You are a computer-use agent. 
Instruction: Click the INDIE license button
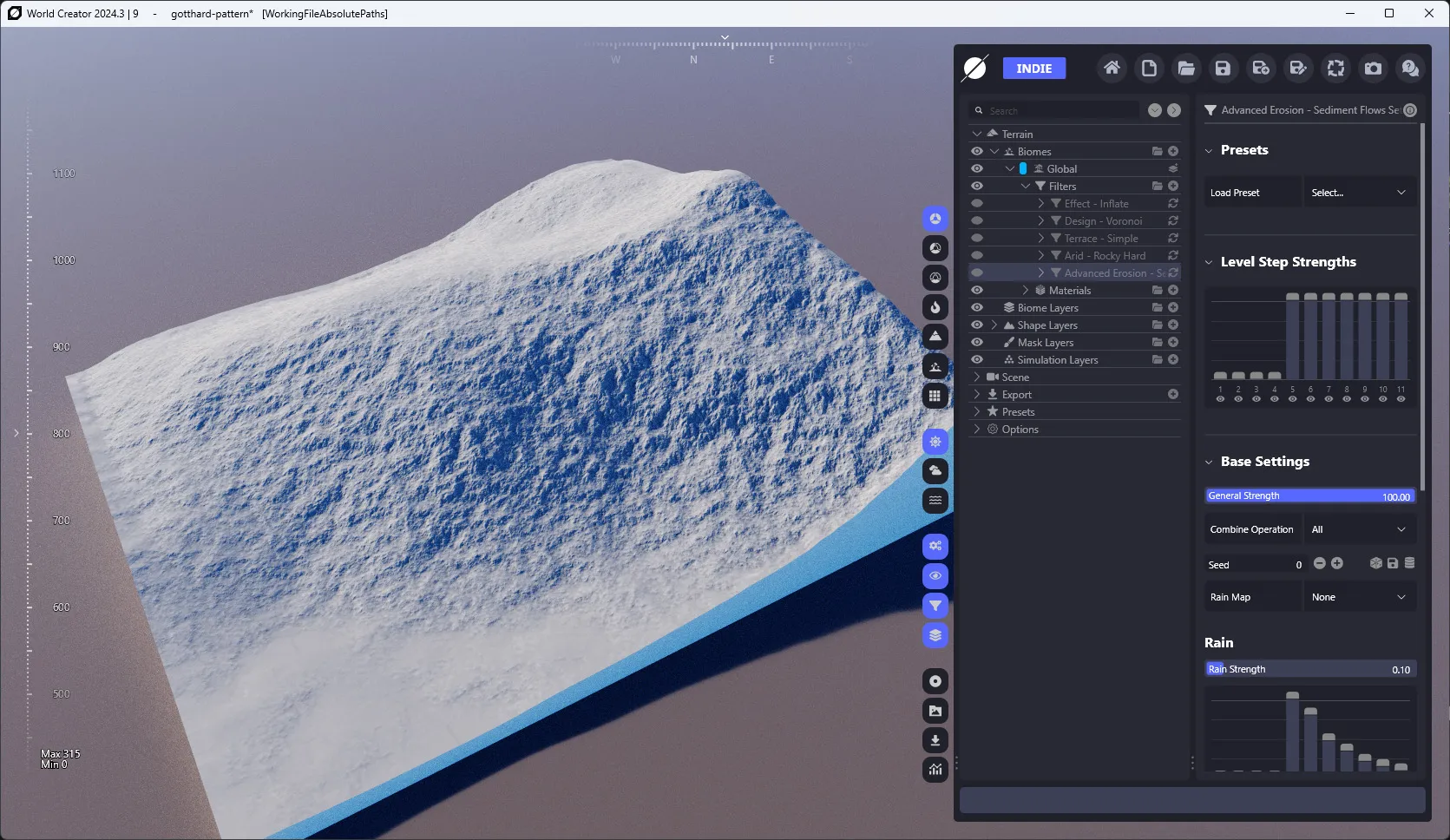(1034, 69)
